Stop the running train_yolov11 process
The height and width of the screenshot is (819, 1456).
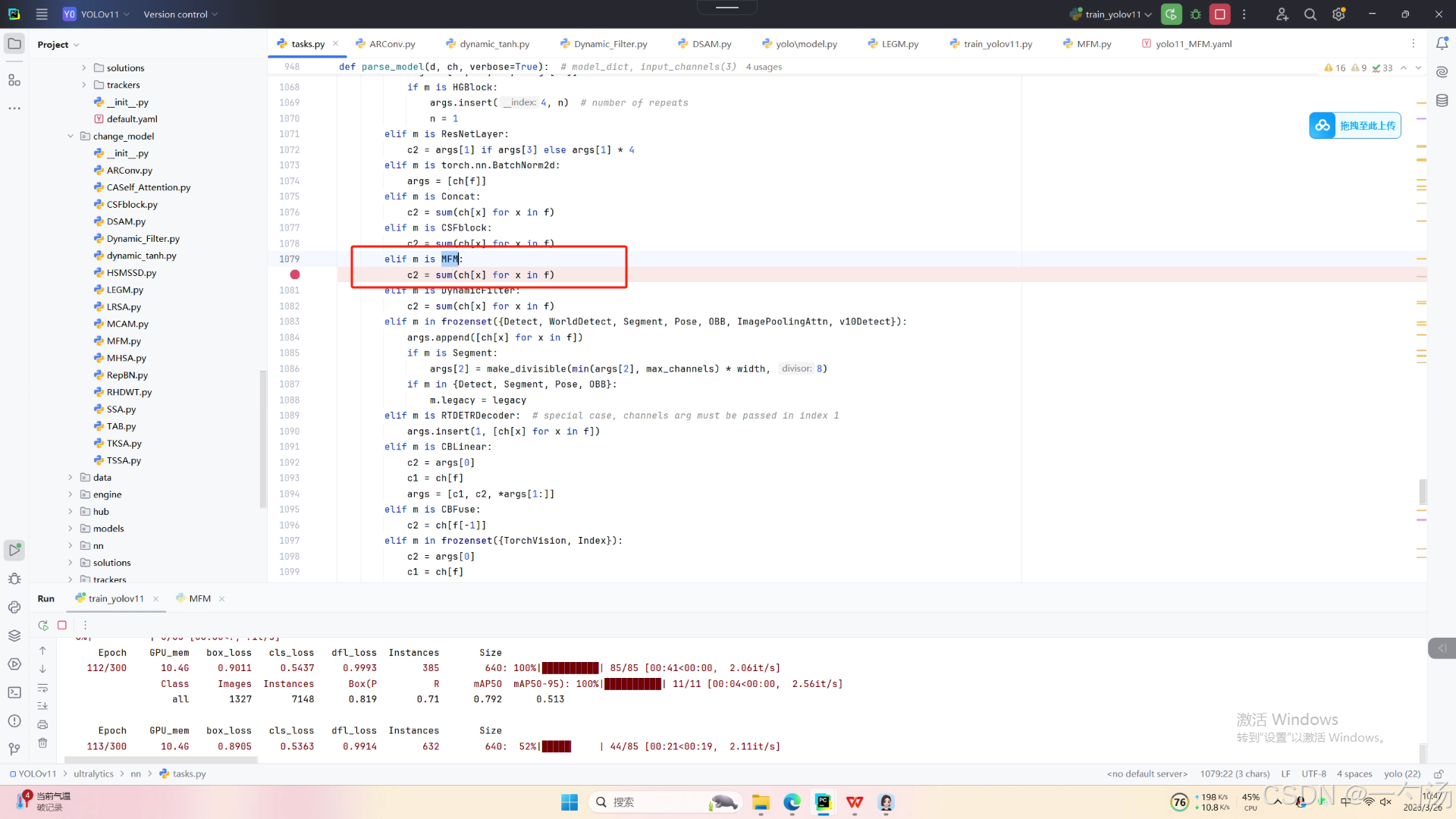(x=1219, y=14)
